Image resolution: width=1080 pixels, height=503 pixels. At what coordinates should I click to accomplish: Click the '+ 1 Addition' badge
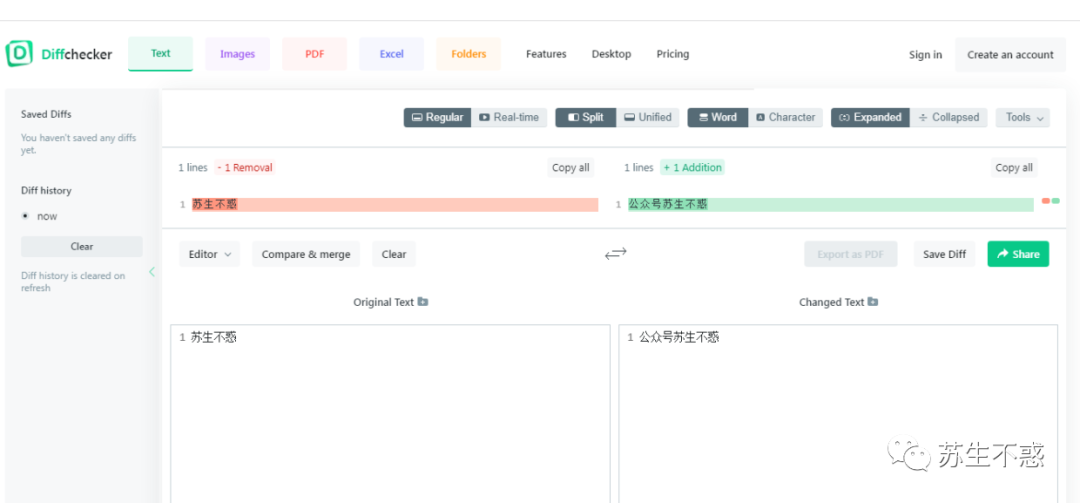click(x=692, y=167)
